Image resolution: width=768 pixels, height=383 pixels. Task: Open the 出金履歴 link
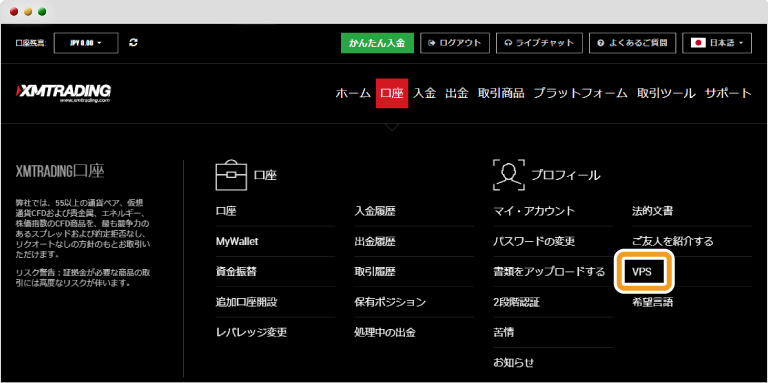click(x=375, y=241)
